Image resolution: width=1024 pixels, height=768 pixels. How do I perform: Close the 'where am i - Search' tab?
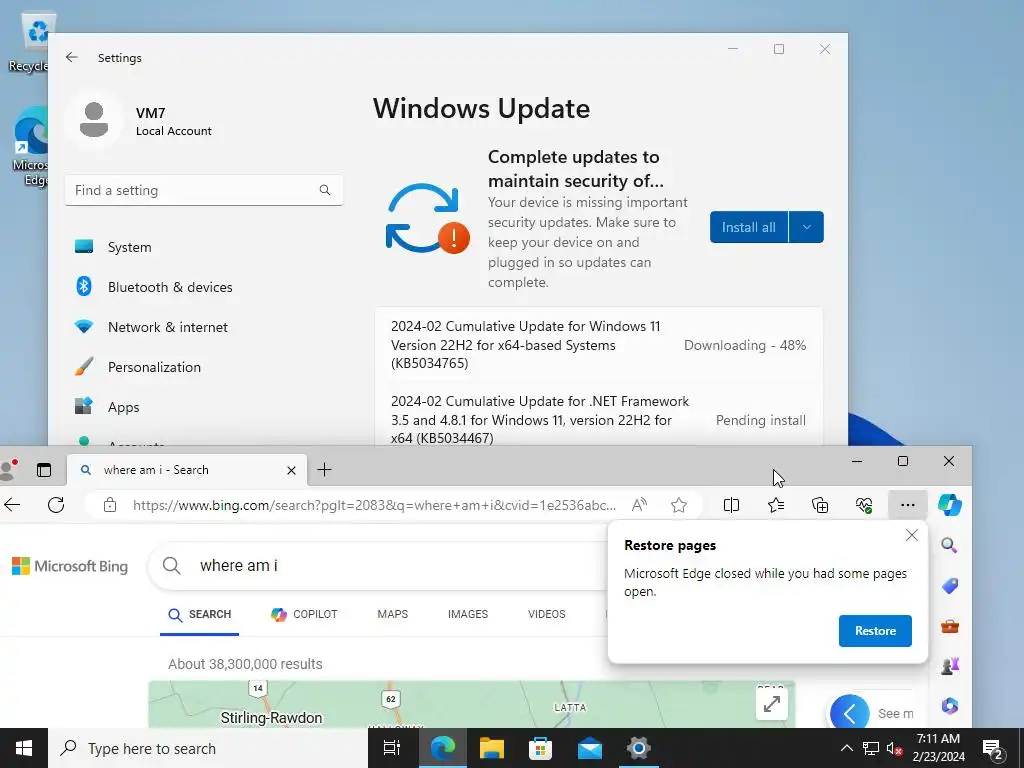[291, 470]
